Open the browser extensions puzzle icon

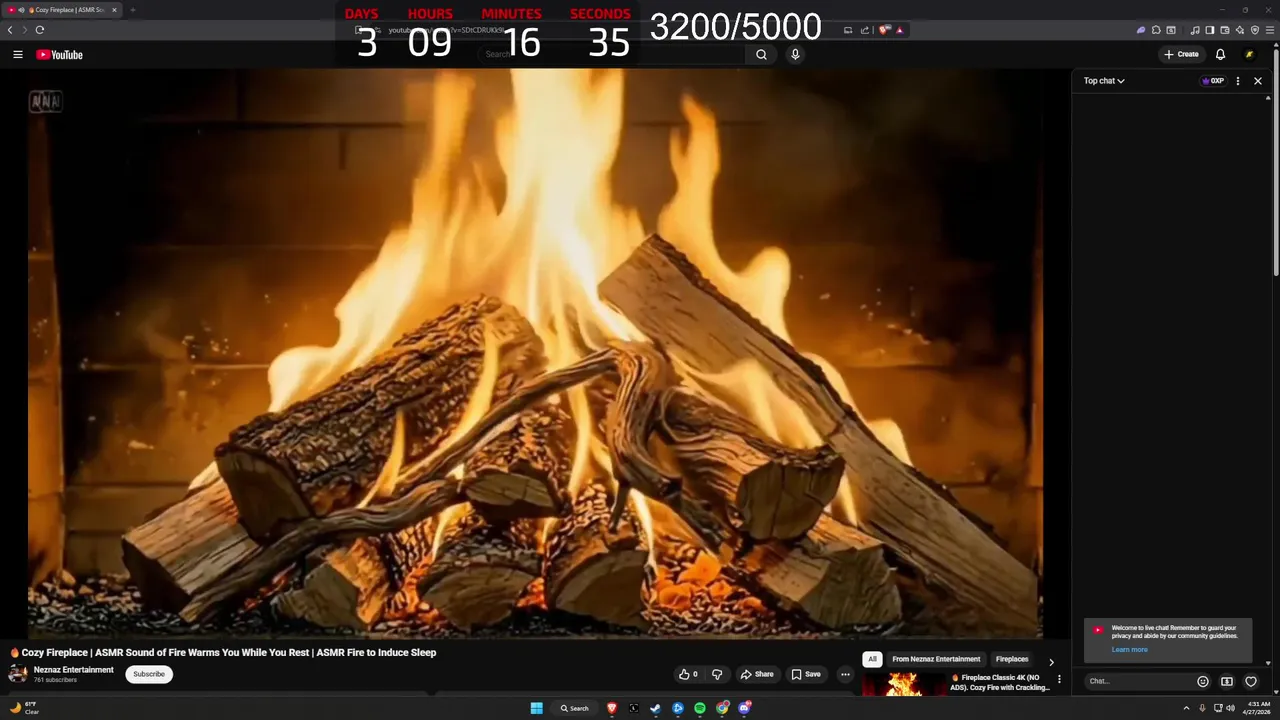coord(1156,30)
